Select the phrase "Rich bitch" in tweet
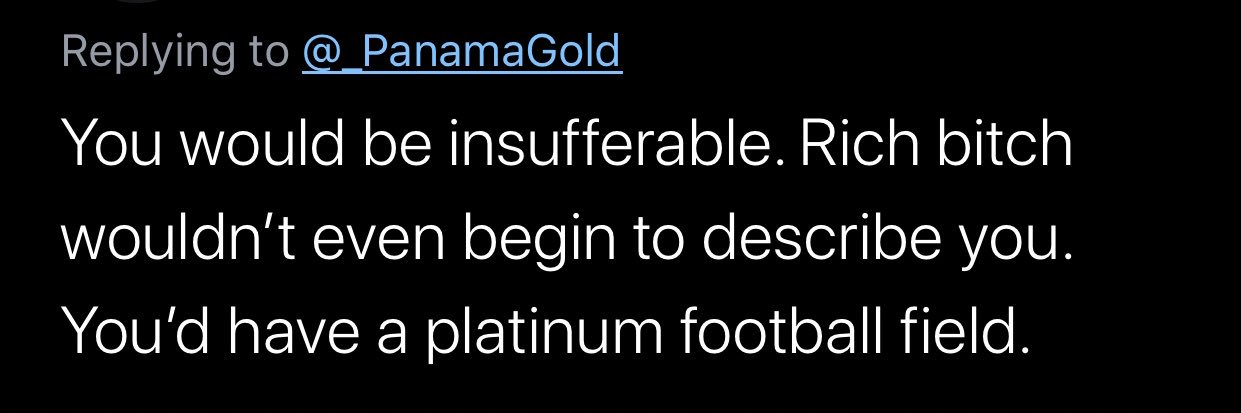Screen dimensions: 1241x413 (x=935, y=146)
